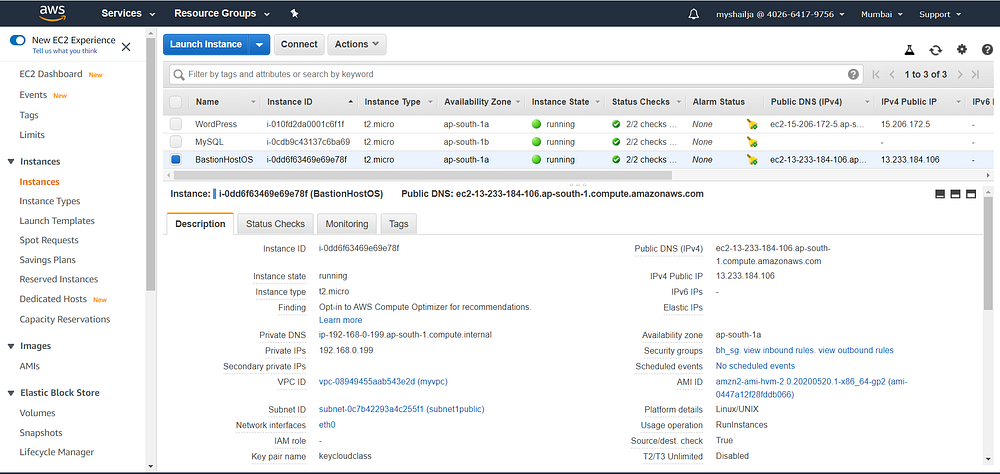Check the WordPress instance checkbox

click(x=175, y=124)
